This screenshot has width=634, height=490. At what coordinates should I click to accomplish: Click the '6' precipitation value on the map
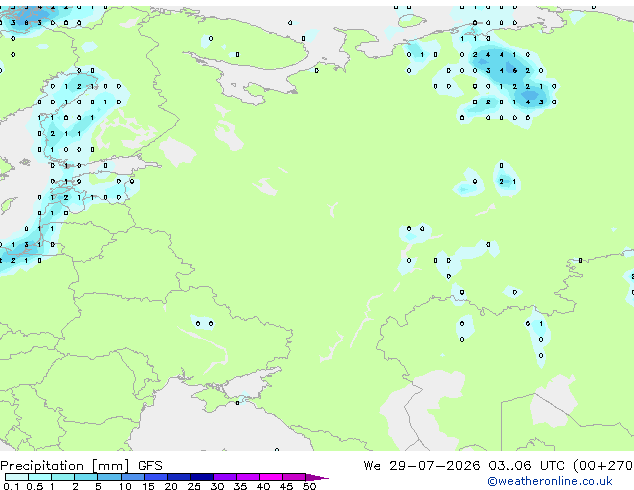tap(514, 70)
